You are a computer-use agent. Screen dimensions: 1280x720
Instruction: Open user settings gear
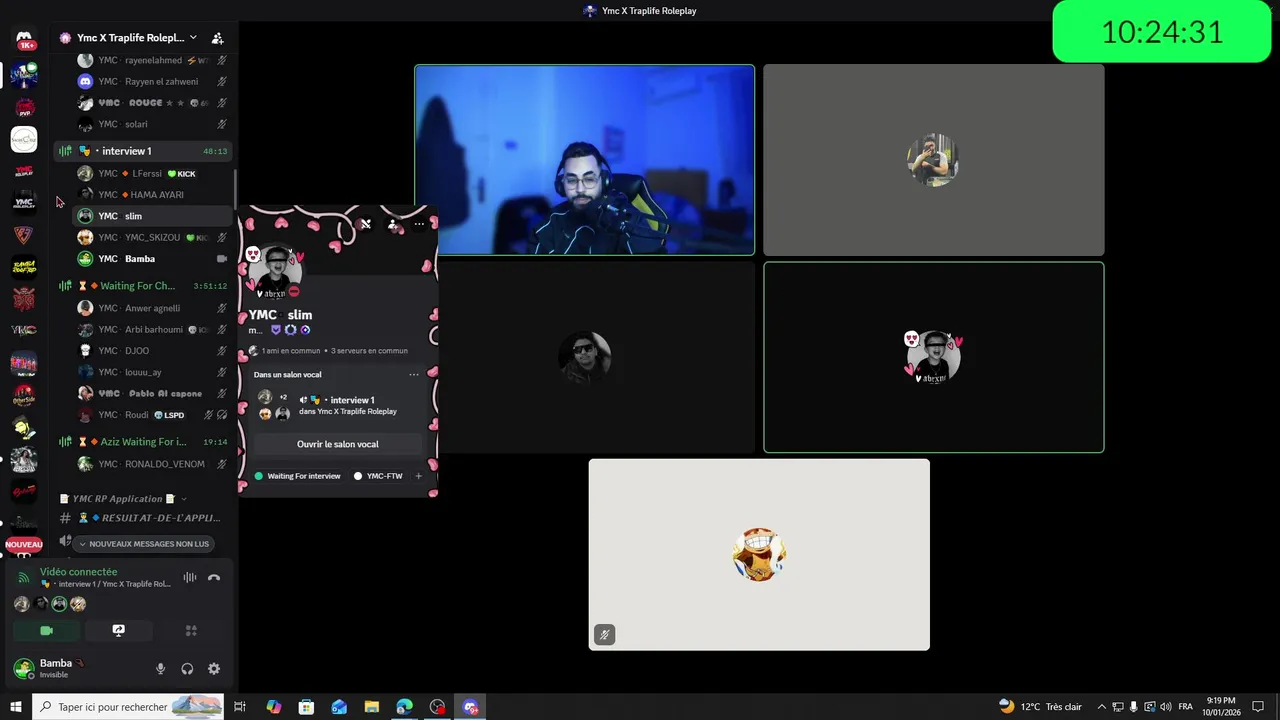click(x=214, y=669)
